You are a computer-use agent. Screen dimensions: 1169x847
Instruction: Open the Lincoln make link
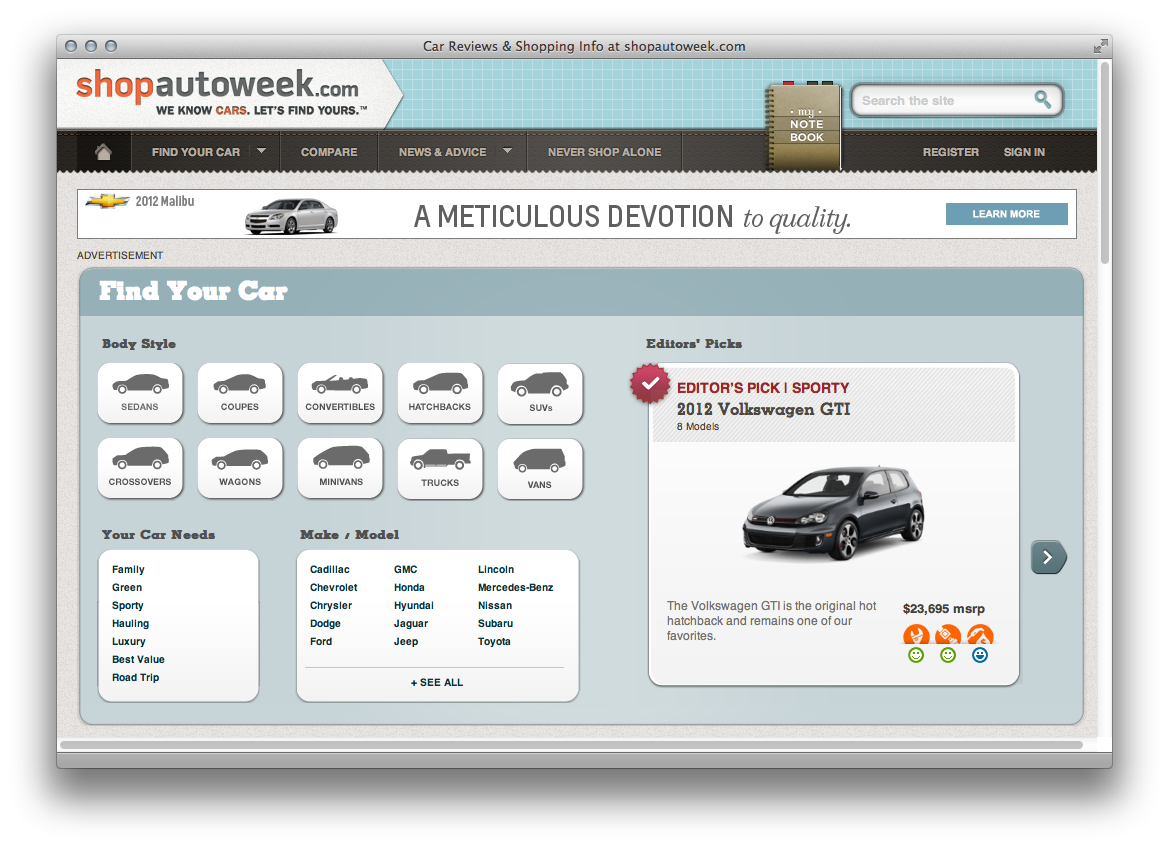point(496,570)
